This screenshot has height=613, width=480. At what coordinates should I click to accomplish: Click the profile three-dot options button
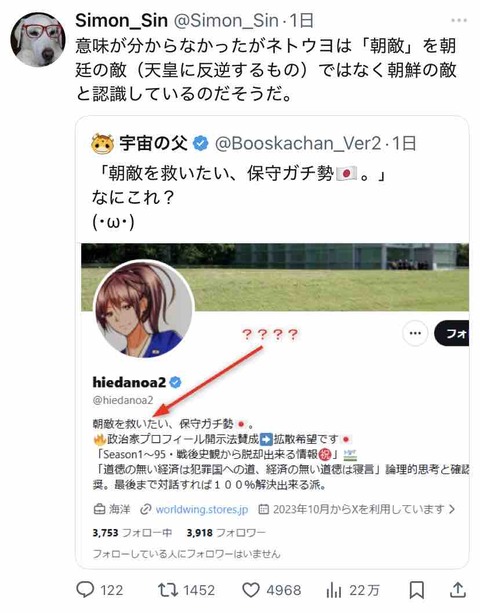coord(415,333)
